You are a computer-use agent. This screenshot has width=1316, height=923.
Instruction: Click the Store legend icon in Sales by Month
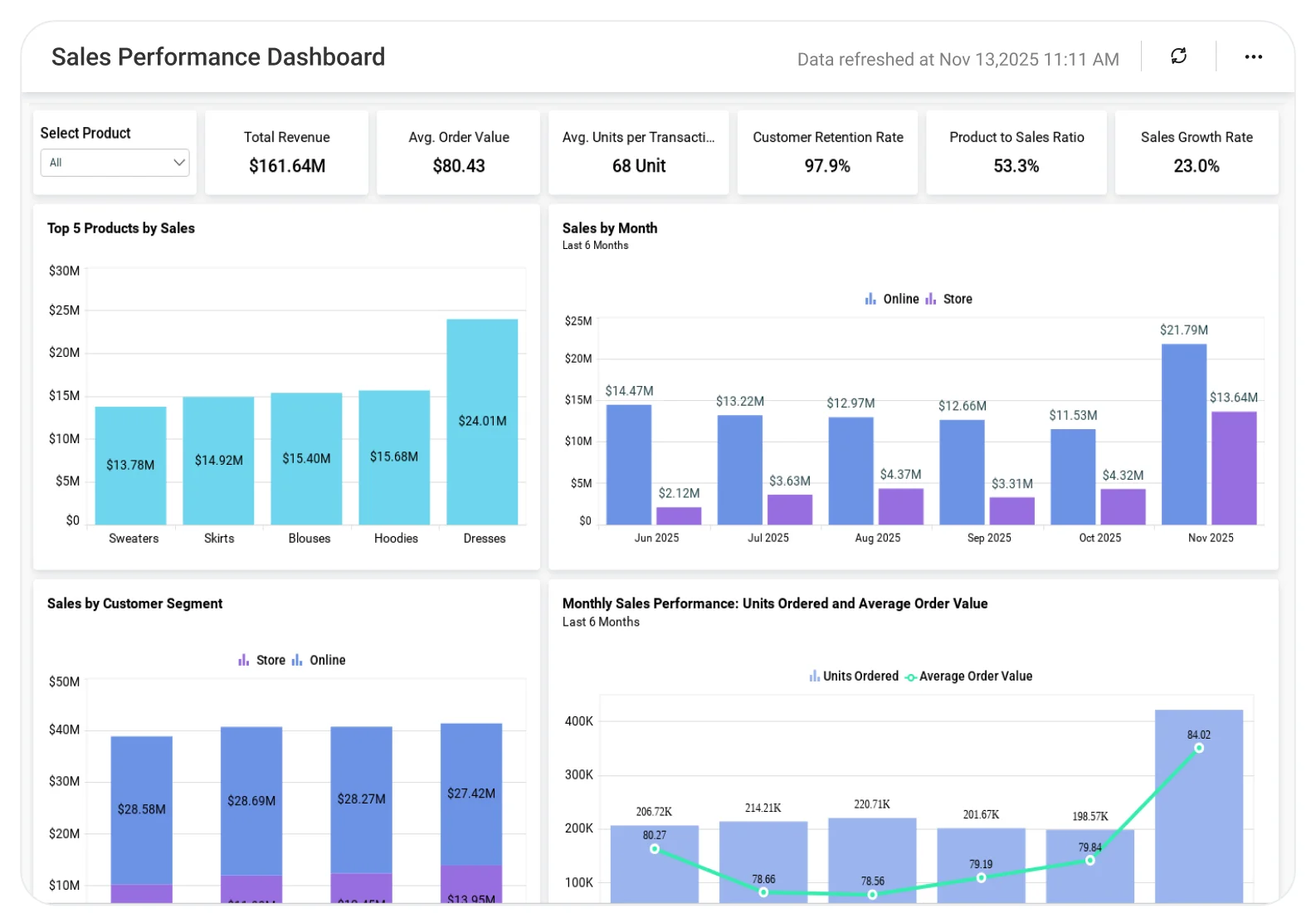[931, 299]
